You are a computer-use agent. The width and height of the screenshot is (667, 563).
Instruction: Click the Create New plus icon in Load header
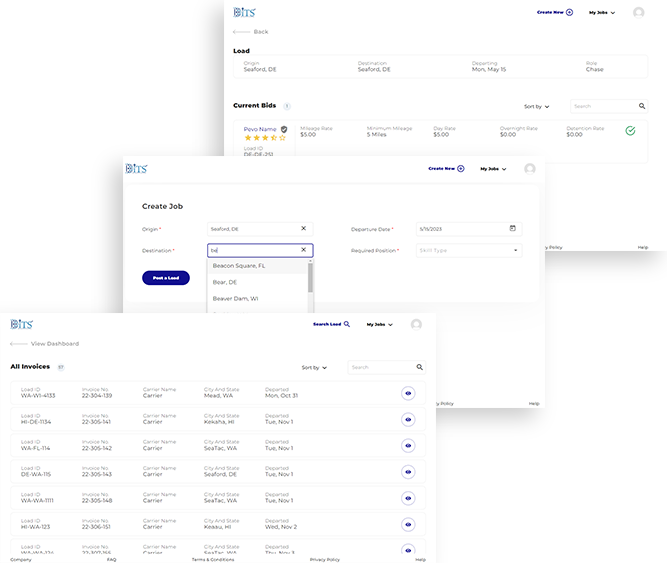(569, 12)
